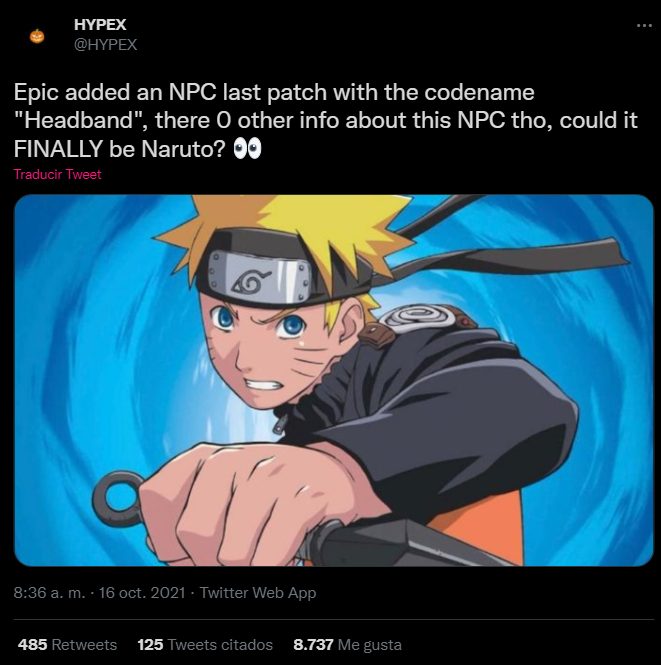Image resolution: width=661 pixels, height=665 pixels.
Task: Click the 8:36 a. m. timestamp
Action: click(x=49, y=593)
